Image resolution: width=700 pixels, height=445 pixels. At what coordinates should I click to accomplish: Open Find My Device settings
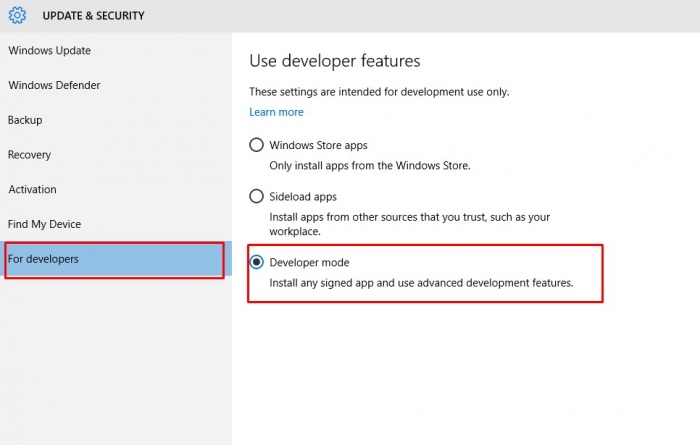pyautogui.click(x=44, y=224)
